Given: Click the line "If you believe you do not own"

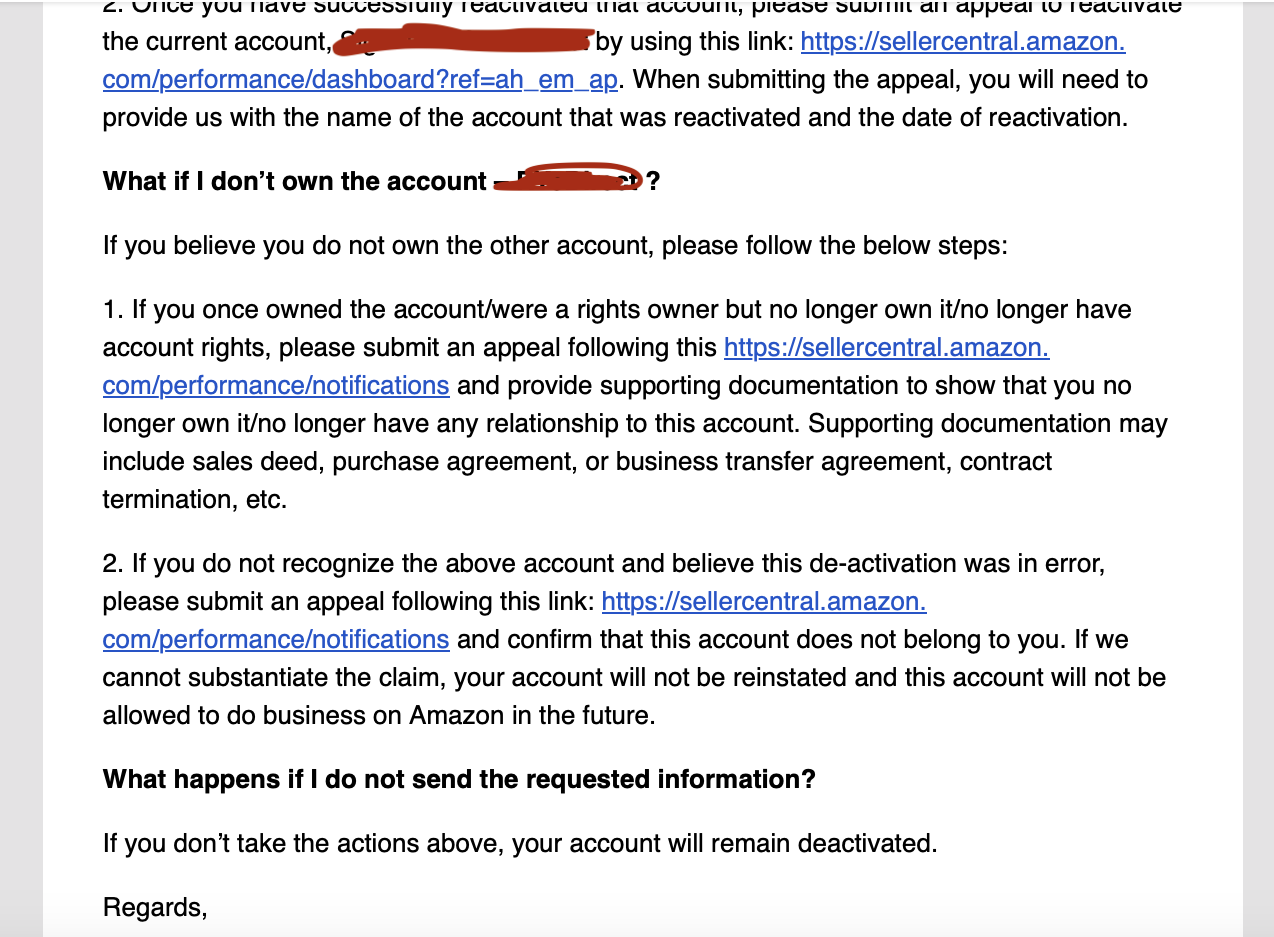Looking at the screenshot, I should pyautogui.click(x=555, y=245).
